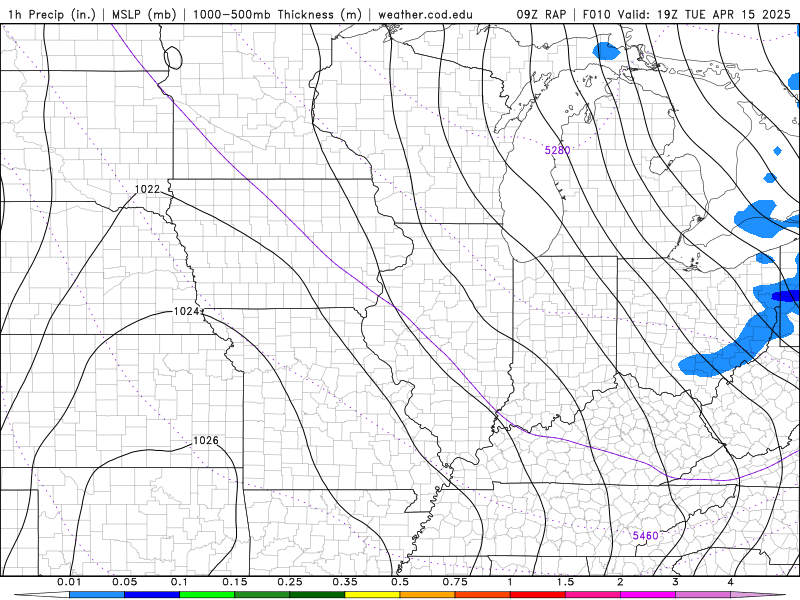Click the blue precipitation patch over Lake Superior

tap(606, 51)
